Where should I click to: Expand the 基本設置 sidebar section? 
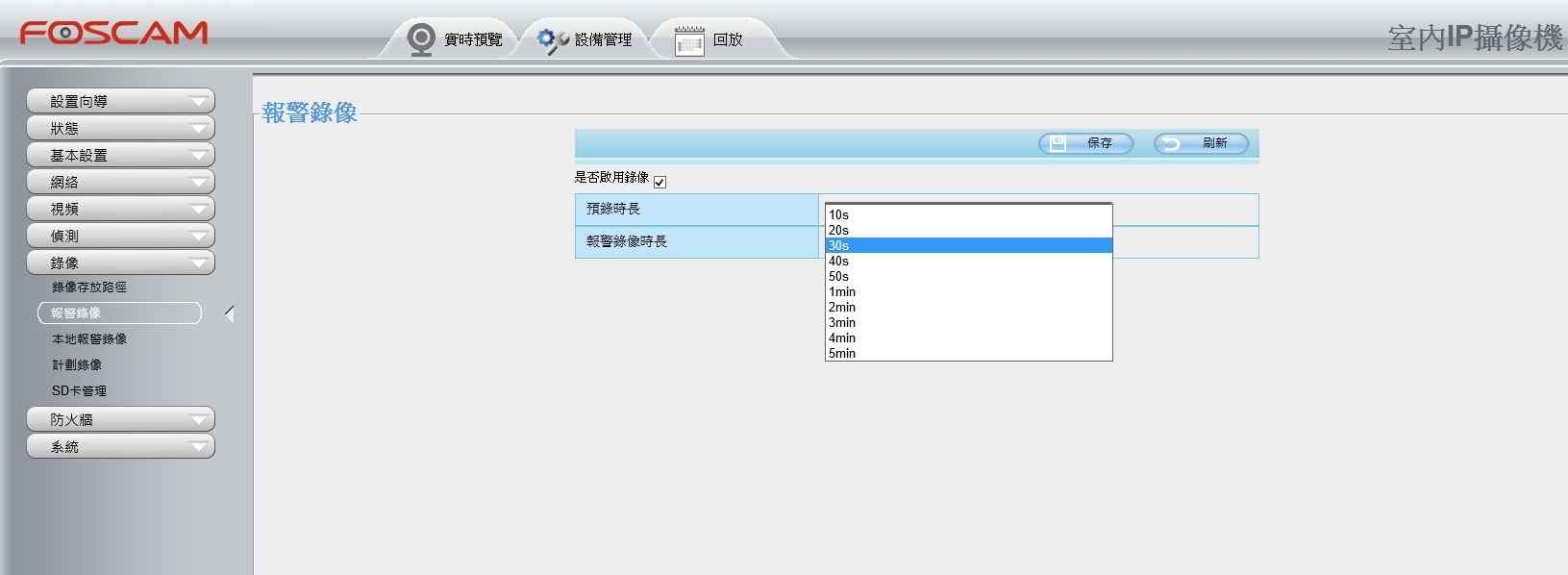pos(121,155)
